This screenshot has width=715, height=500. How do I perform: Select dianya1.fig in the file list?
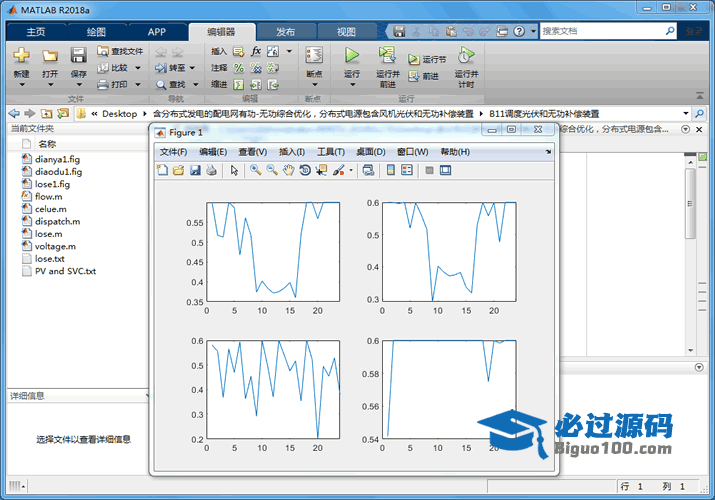(x=57, y=160)
